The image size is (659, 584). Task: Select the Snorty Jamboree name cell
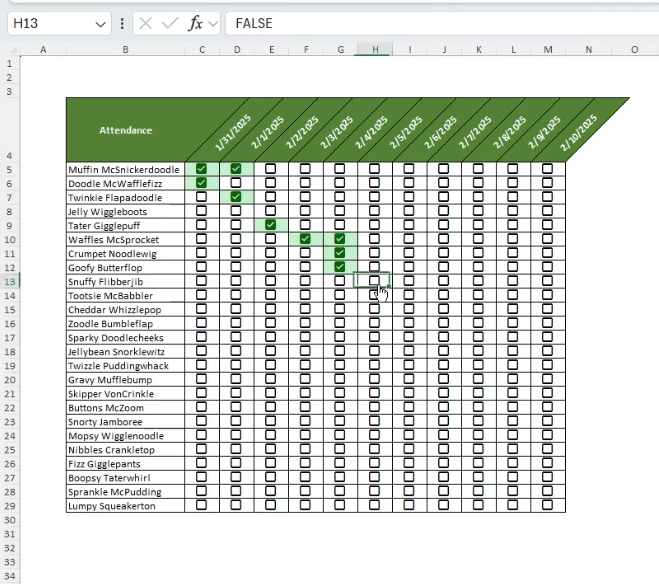[125, 421]
